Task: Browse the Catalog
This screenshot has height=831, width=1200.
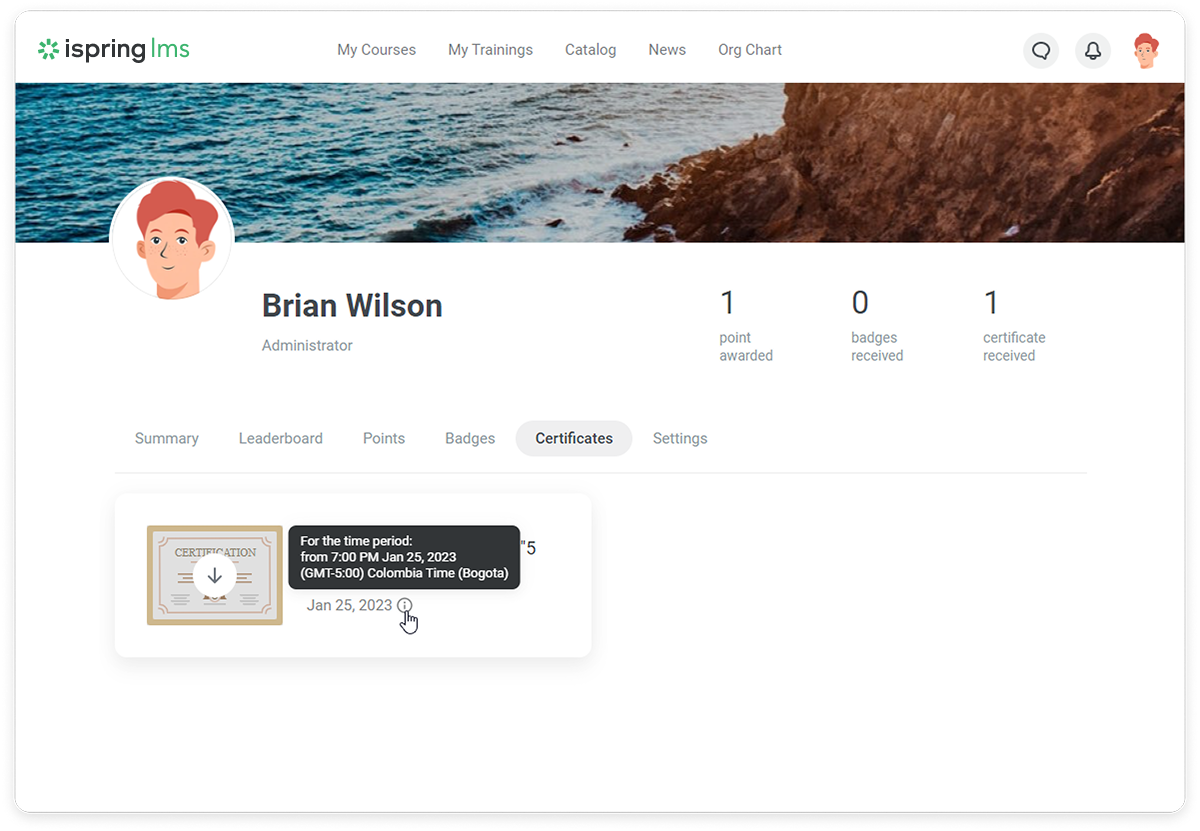Action: click(590, 50)
